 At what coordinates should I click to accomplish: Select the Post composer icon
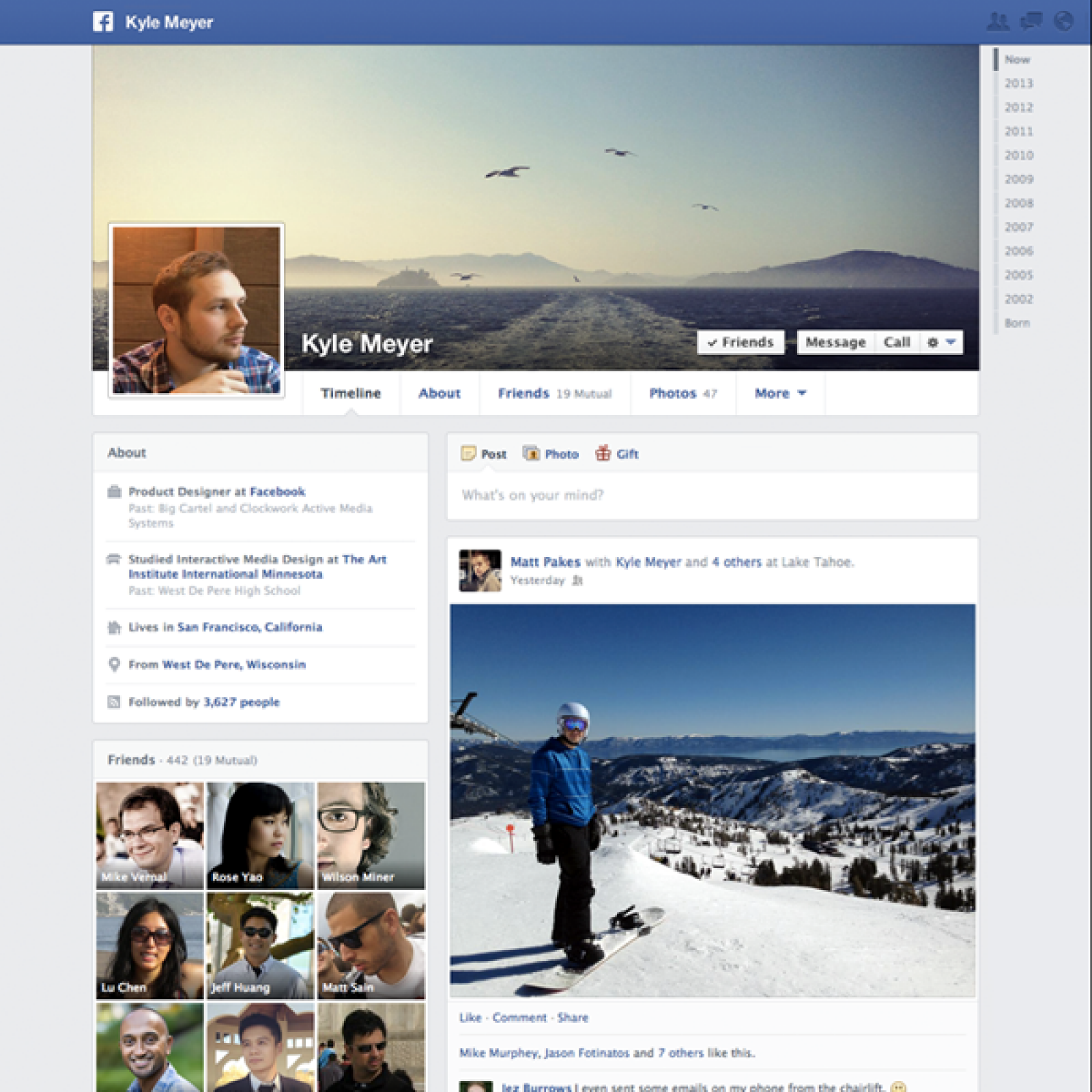coord(468,453)
